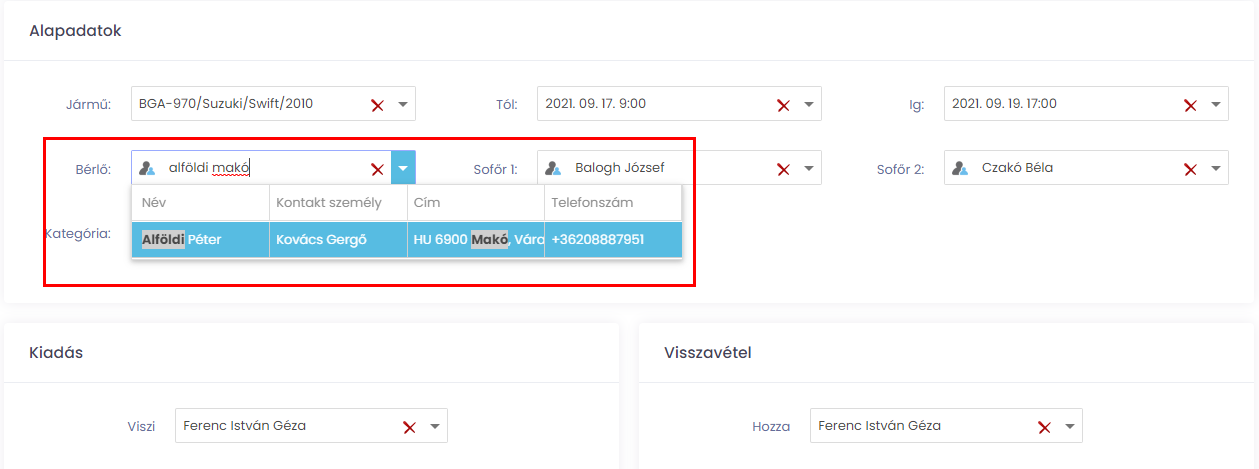Clear the Ig date with red X
This screenshot has width=1259, height=469.
pos(1190,104)
